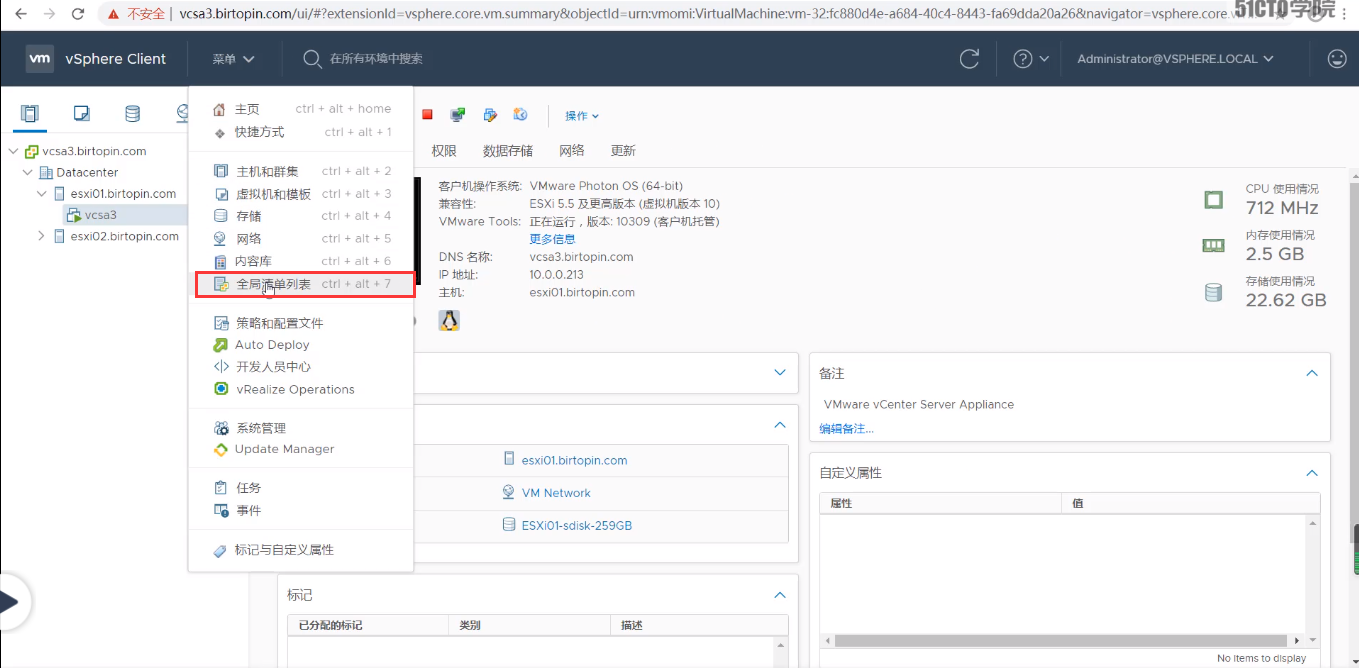
Task: Select 网络 entry in the dropdown menu
Action: coord(301,239)
